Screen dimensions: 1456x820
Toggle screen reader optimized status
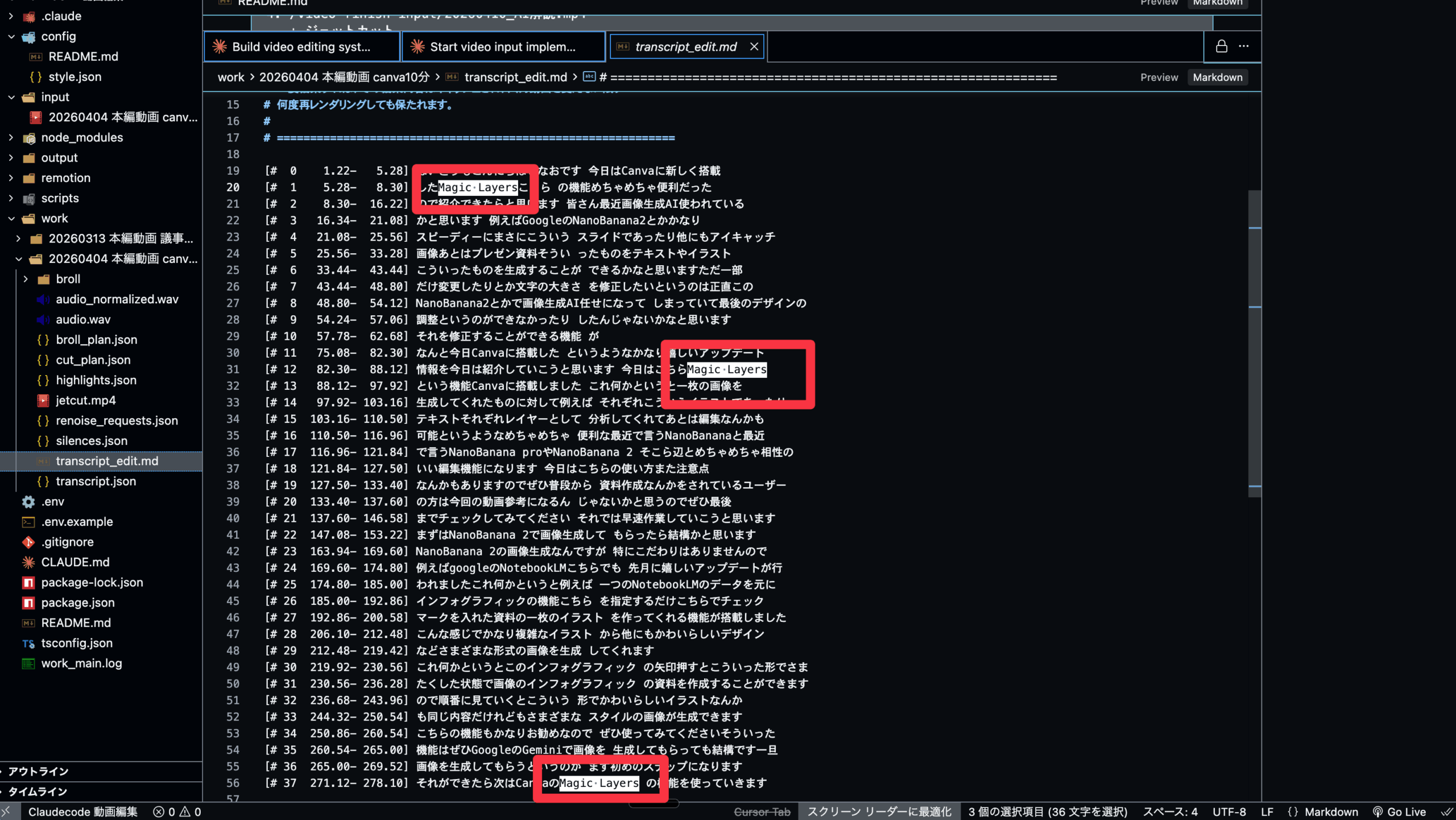pos(879,811)
